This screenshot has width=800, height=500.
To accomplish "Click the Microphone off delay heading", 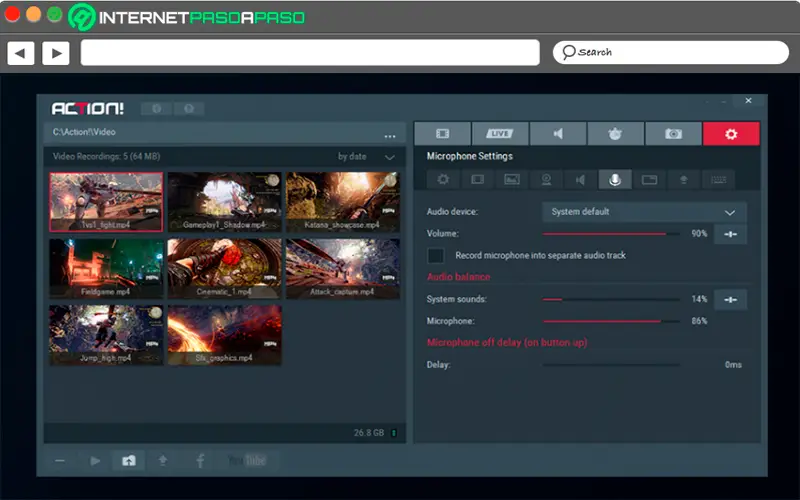I will [x=507, y=342].
